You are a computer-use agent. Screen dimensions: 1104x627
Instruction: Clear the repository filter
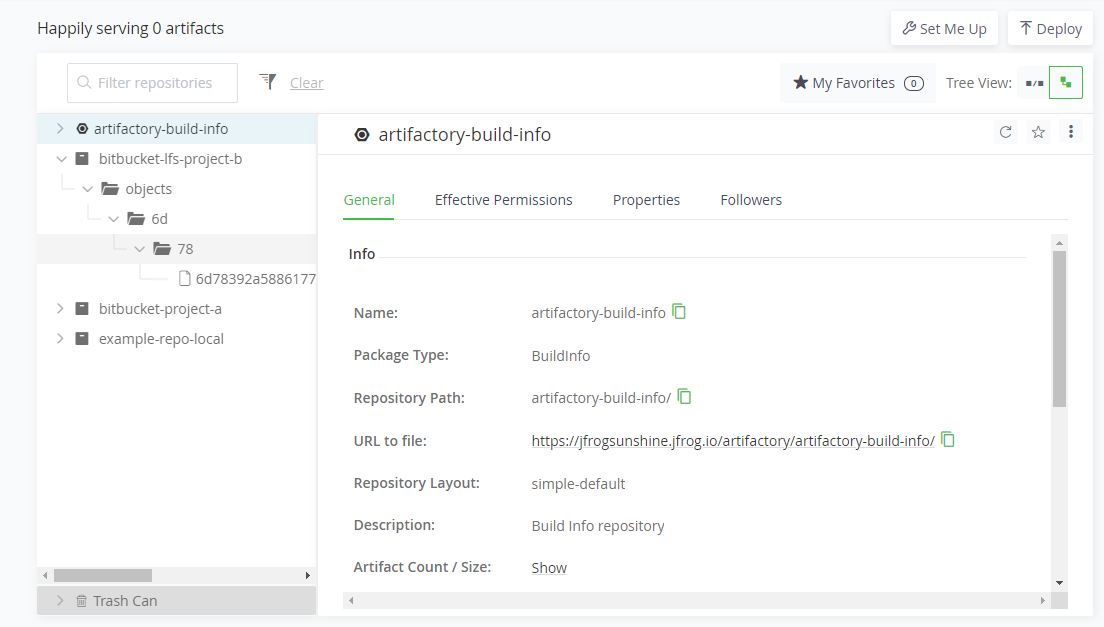tap(306, 83)
